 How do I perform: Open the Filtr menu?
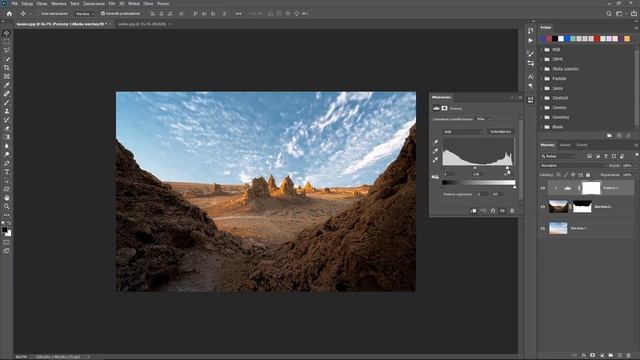coord(112,4)
